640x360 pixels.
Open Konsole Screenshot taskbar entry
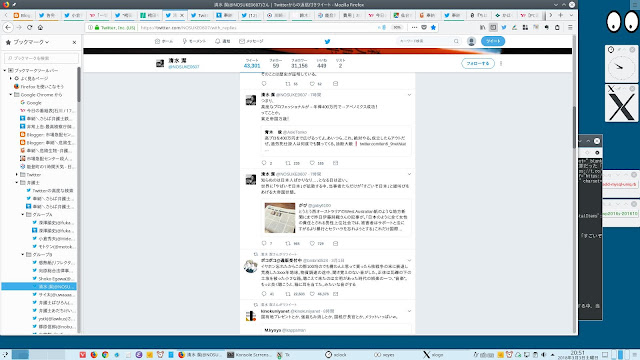249,355
